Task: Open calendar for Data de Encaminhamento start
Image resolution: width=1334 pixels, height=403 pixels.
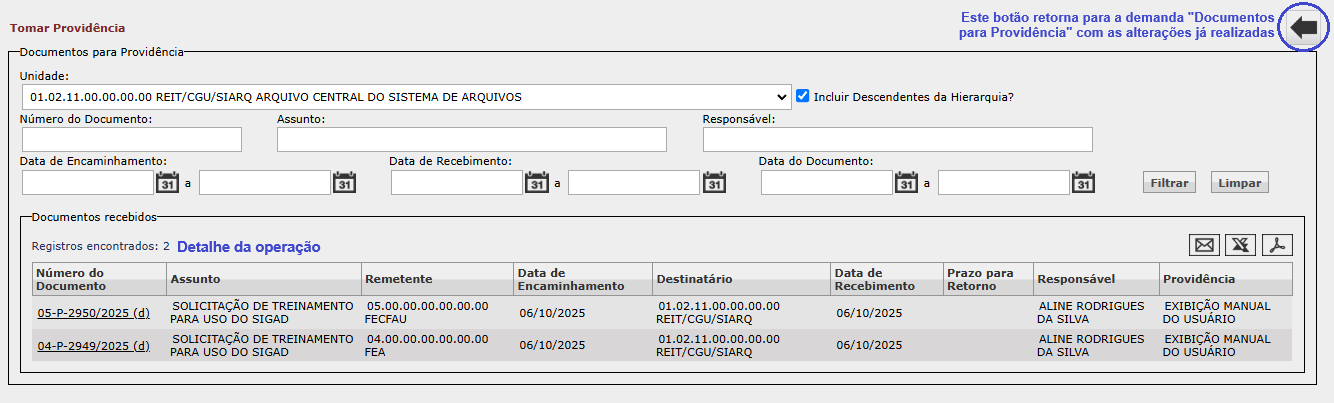Action: [x=167, y=183]
